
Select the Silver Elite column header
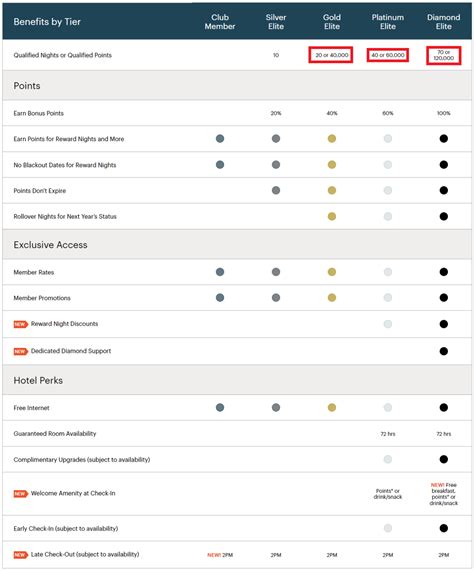click(276, 22)
